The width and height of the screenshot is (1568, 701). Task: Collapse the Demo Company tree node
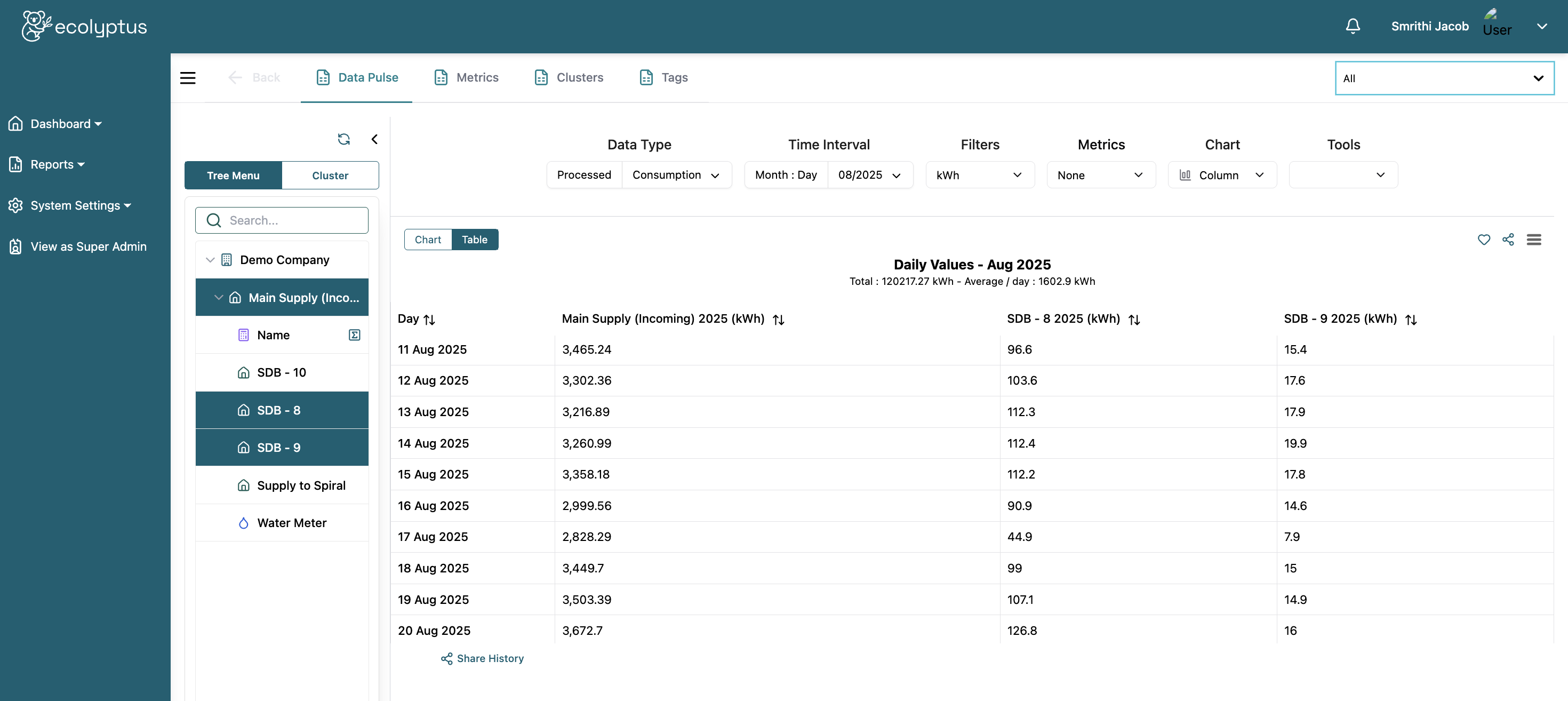point(210,260)
